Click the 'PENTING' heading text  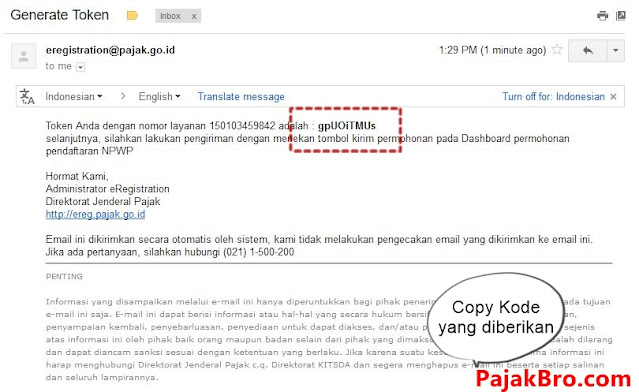point(64,276)
